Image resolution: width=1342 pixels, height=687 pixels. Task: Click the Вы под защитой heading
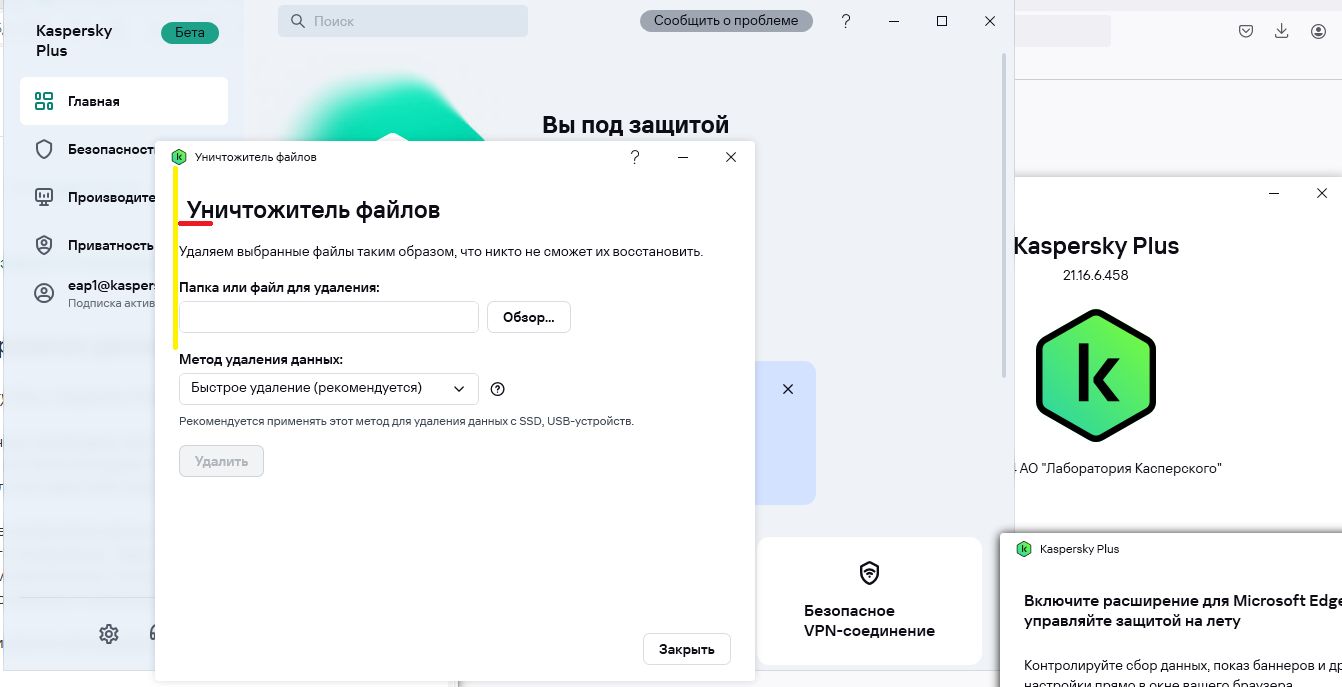point(636,125)
